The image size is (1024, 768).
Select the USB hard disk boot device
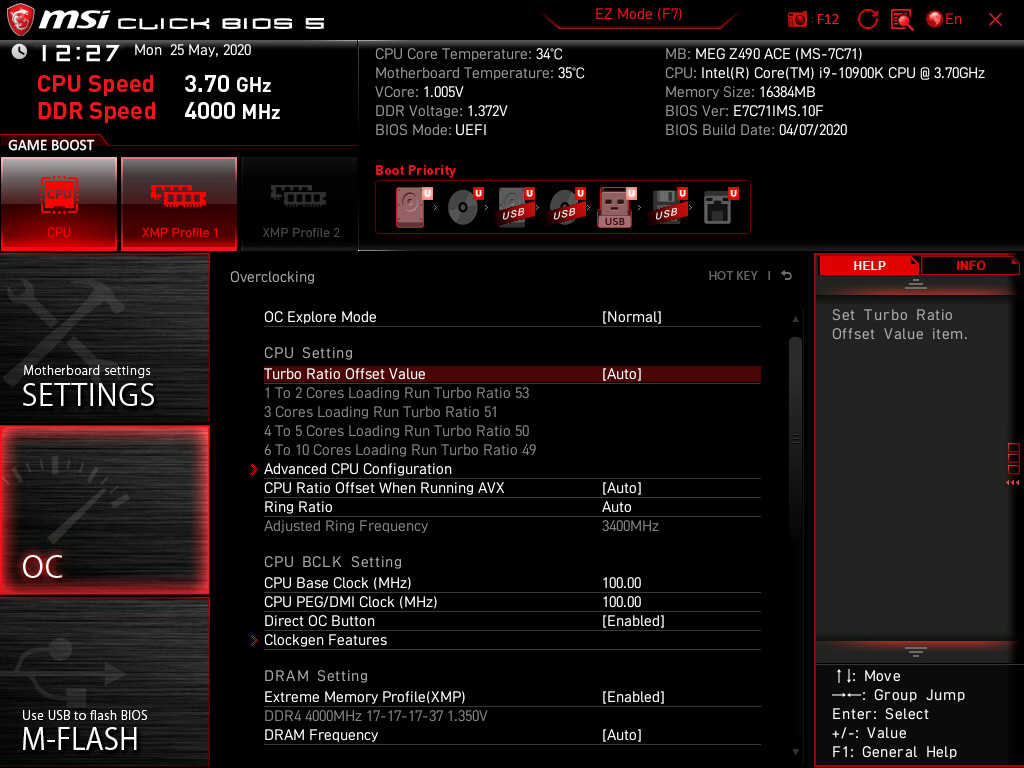coord(516,207)
